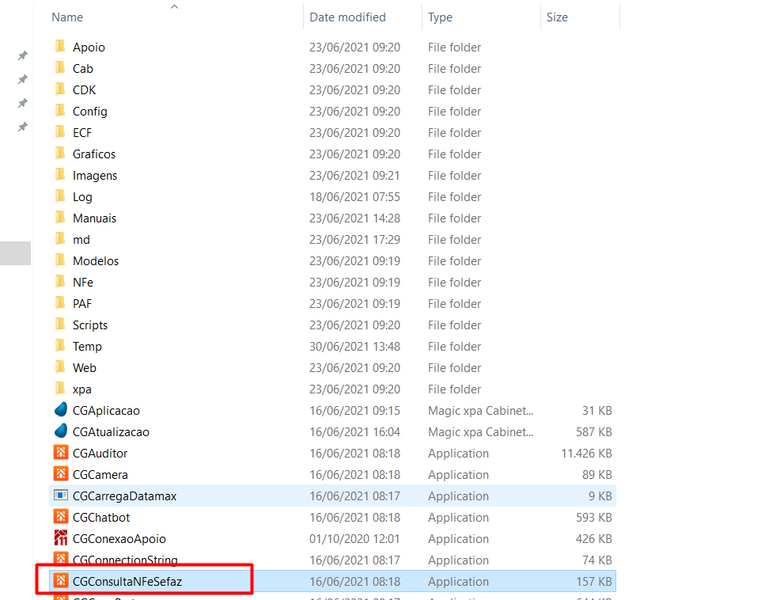The height and width of the screenshot is (600, 765).
Task: Click the Manuais folder icon
Action: (60, 218)
